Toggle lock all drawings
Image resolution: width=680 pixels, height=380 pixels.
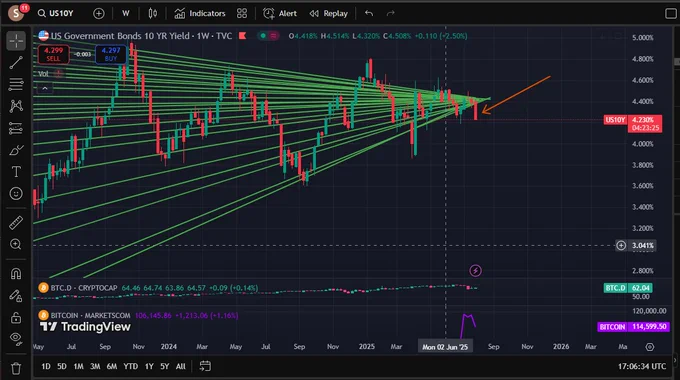tap(16, 318)
